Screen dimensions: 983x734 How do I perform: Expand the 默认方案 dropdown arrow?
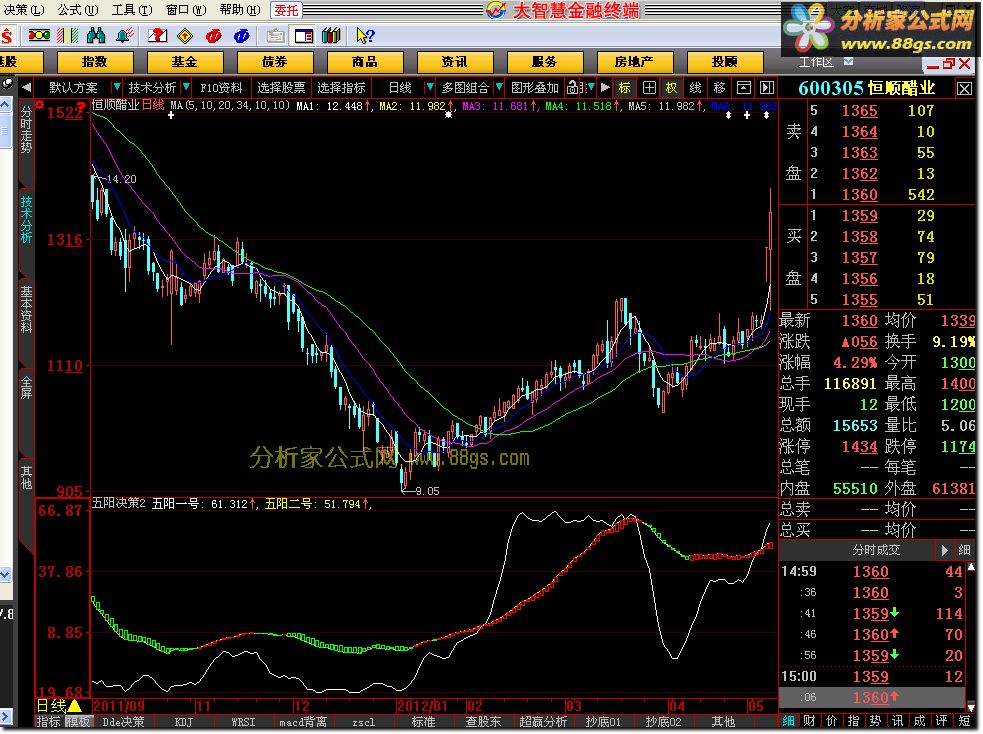(117, 87)
